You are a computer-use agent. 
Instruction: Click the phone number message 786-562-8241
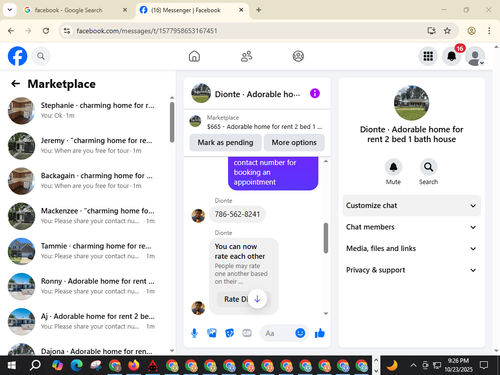point(237,214)
